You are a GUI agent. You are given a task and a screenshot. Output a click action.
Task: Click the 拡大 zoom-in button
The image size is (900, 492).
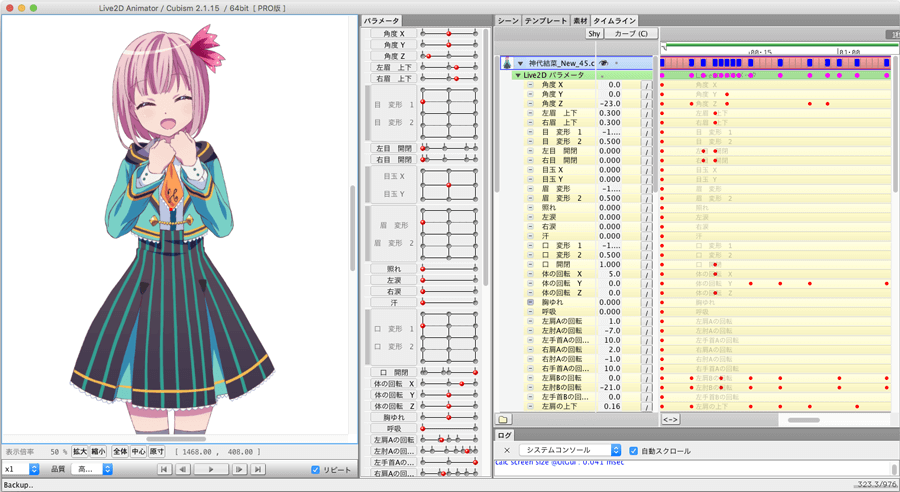pyautogui.click(x=80, y=452)
